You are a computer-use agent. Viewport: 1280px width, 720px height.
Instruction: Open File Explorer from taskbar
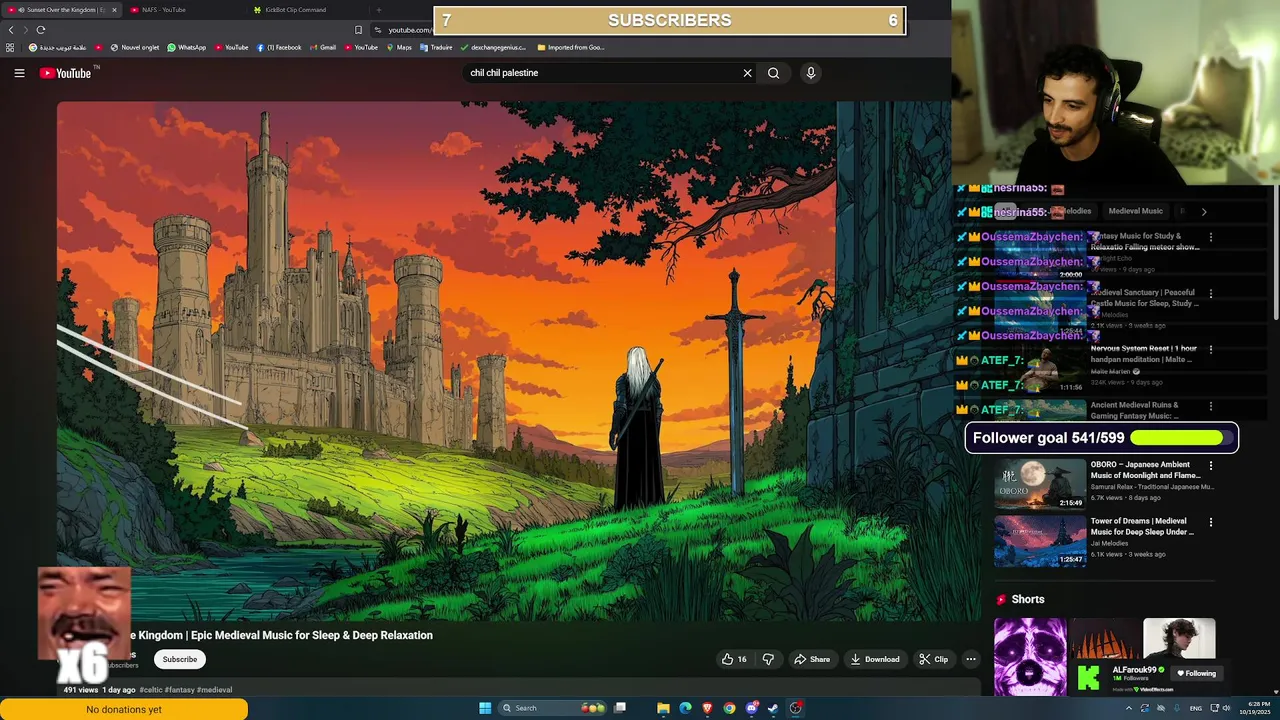663,708
